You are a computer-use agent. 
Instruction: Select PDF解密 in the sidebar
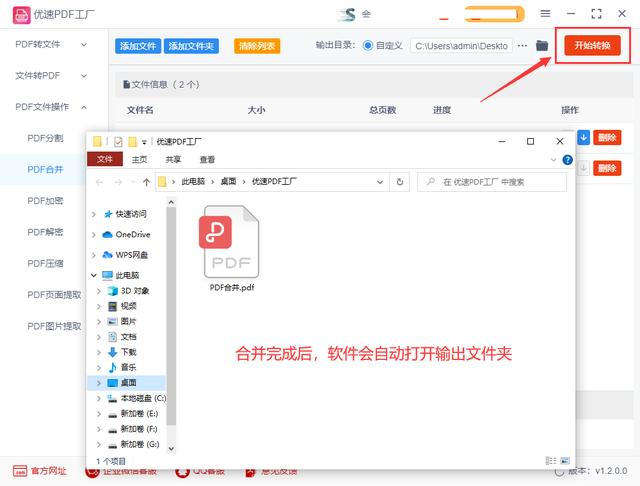tap(45, 233)
